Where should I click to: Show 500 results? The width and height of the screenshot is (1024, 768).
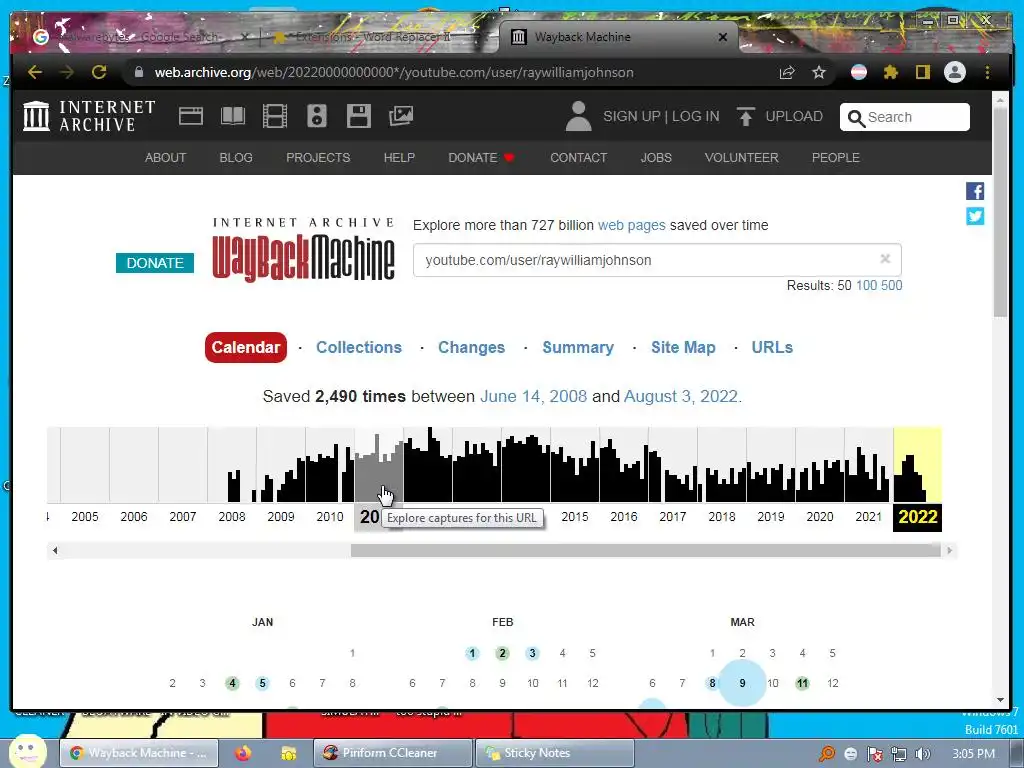coord(891,285)
